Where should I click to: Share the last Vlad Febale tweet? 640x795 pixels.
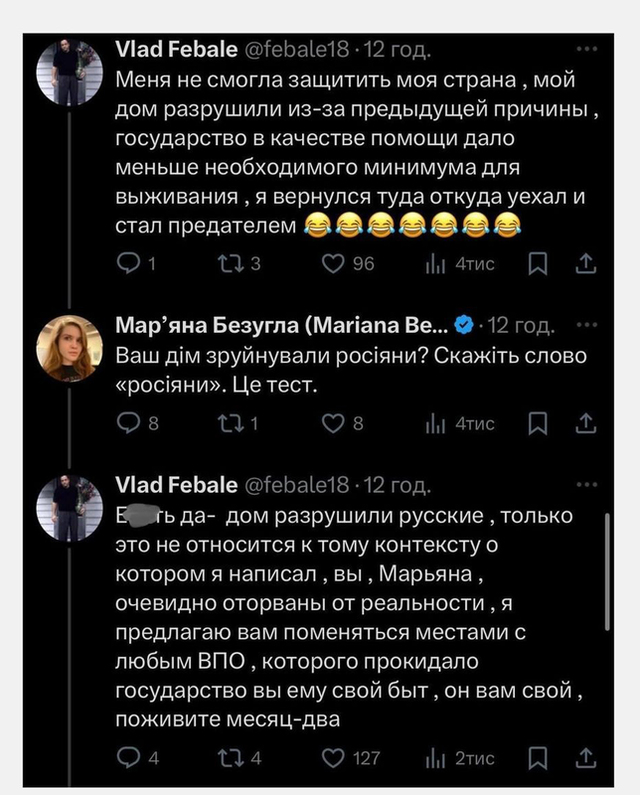[588, 757]
